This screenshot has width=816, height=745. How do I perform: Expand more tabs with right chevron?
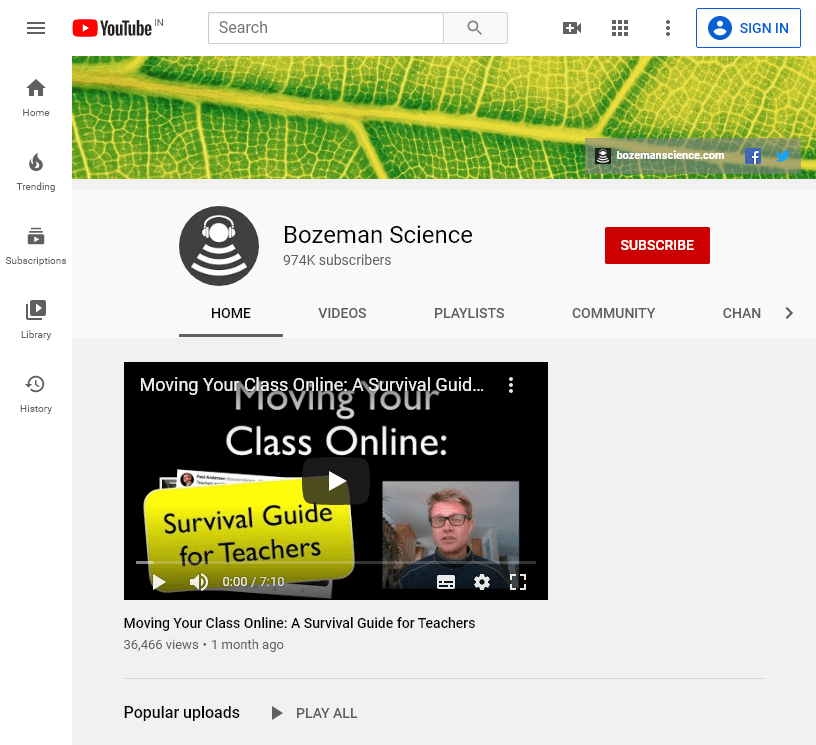[x=789, y=313]
